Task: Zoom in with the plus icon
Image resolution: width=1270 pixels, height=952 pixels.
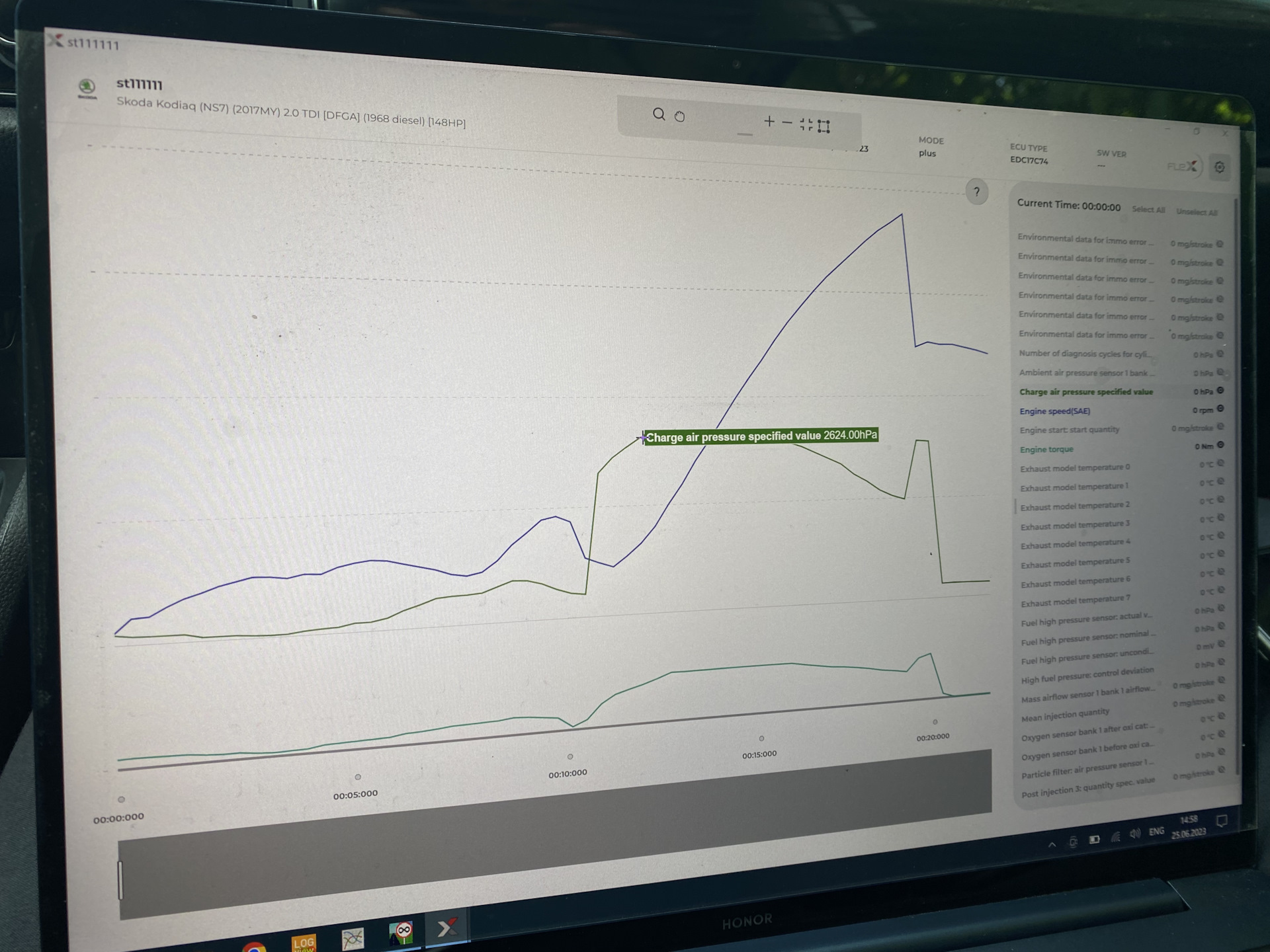Action: [x=769, y=121]
